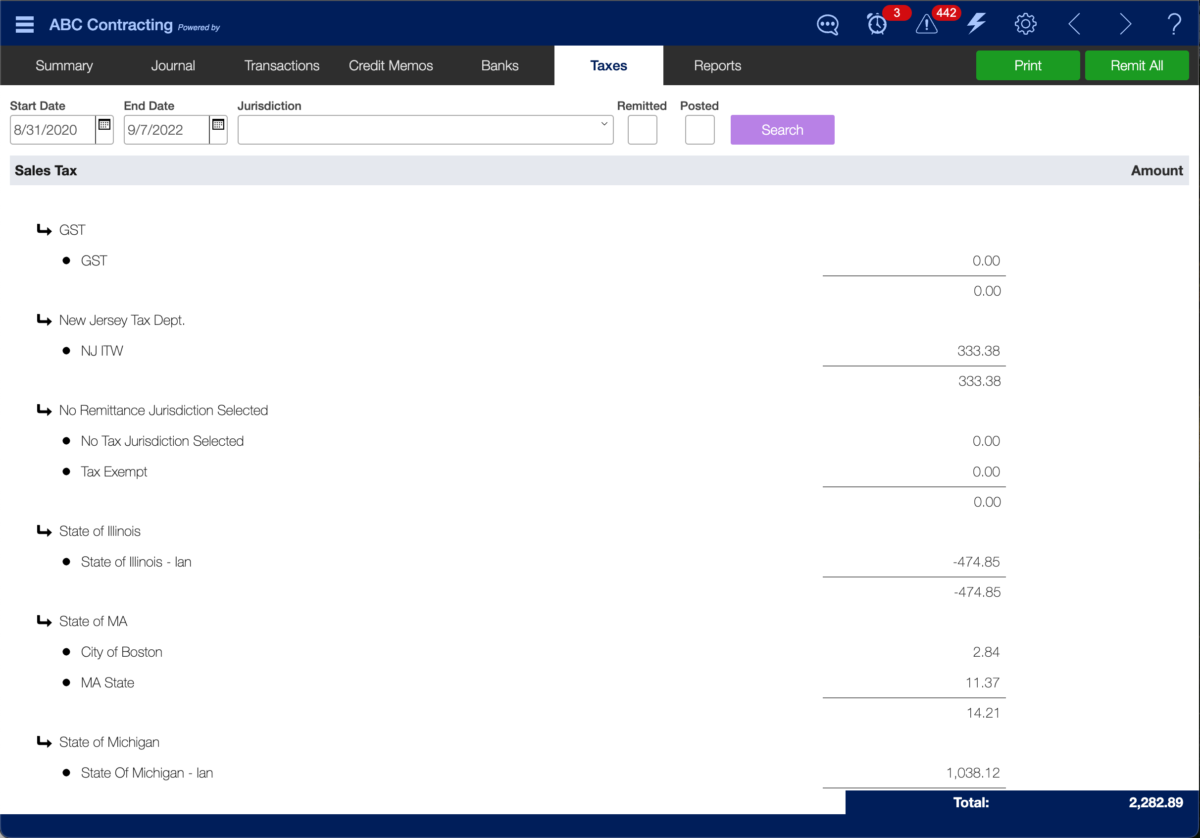Switch to the Reports tab
The width and height of the screenshot is (1200, 838).
(x=717, y=66)
